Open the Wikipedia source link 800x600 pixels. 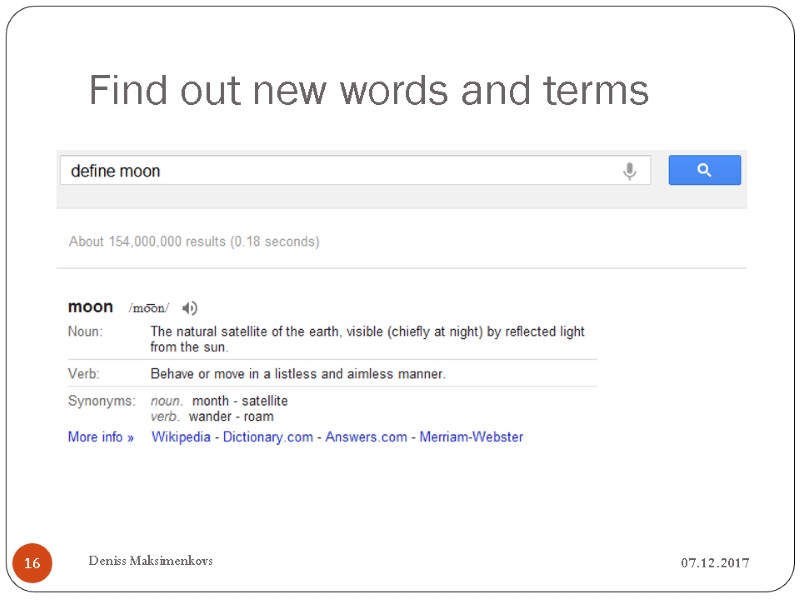[181, 437]
